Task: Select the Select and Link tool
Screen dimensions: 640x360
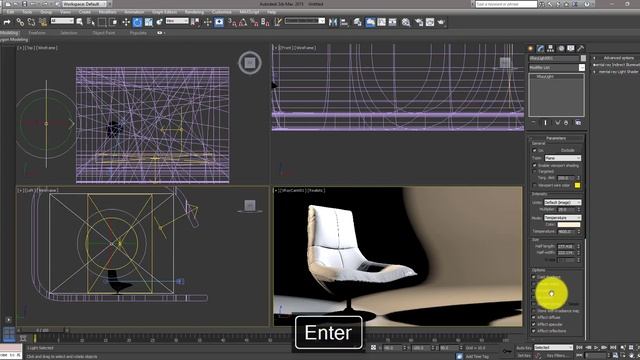Action: [x=20, y=22]
